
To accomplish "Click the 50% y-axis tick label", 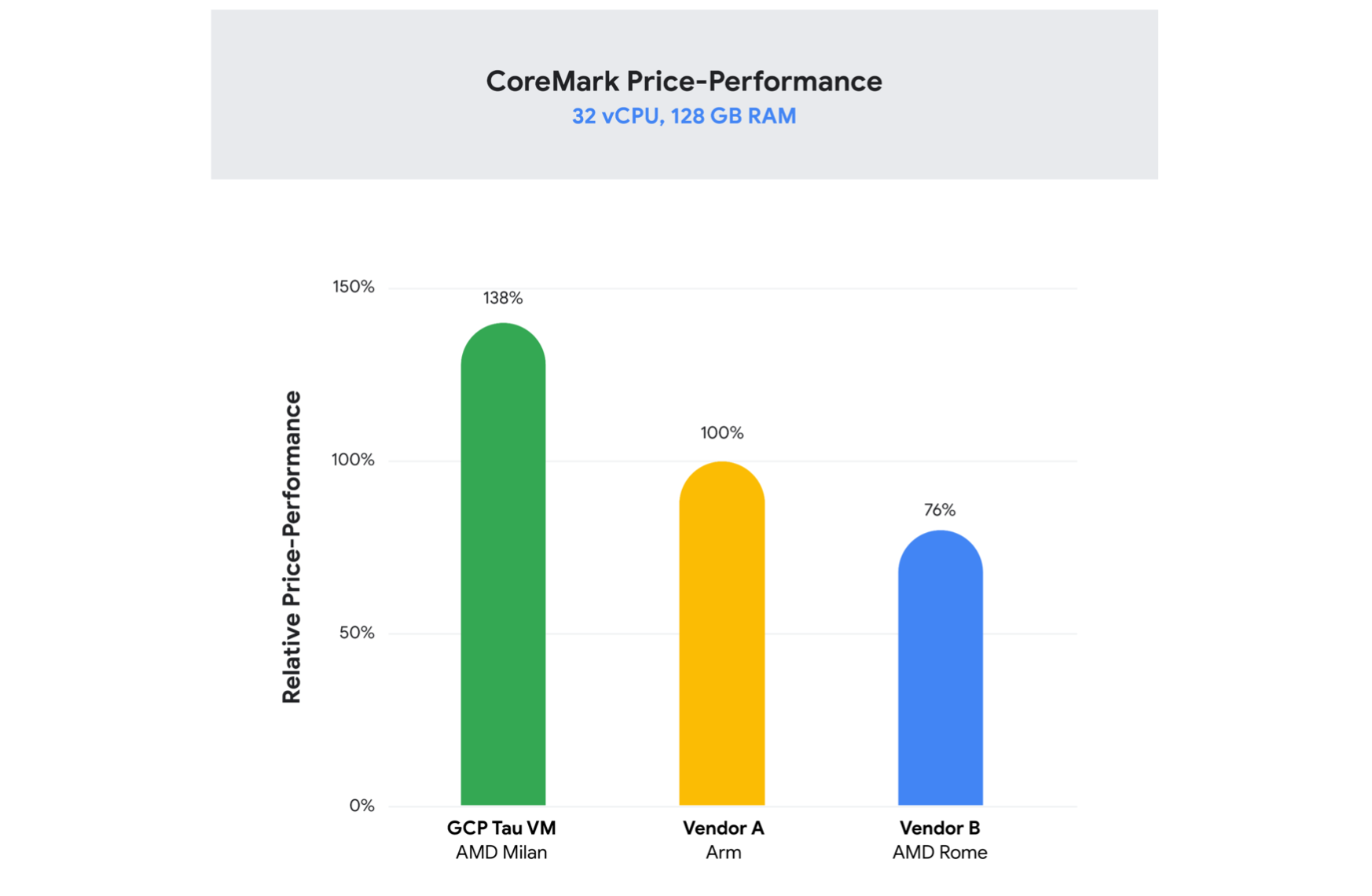I will point(357,633).
